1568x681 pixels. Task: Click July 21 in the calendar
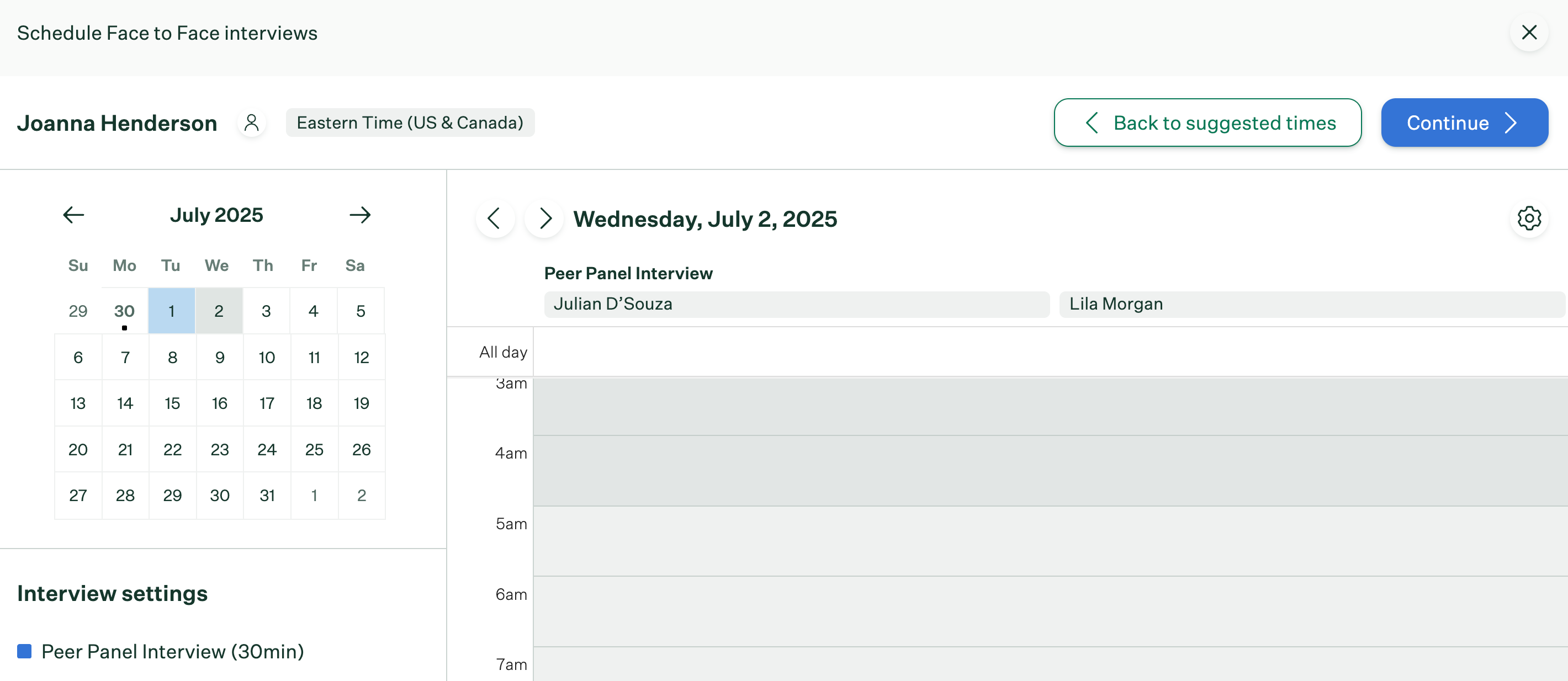coord(125,450)
